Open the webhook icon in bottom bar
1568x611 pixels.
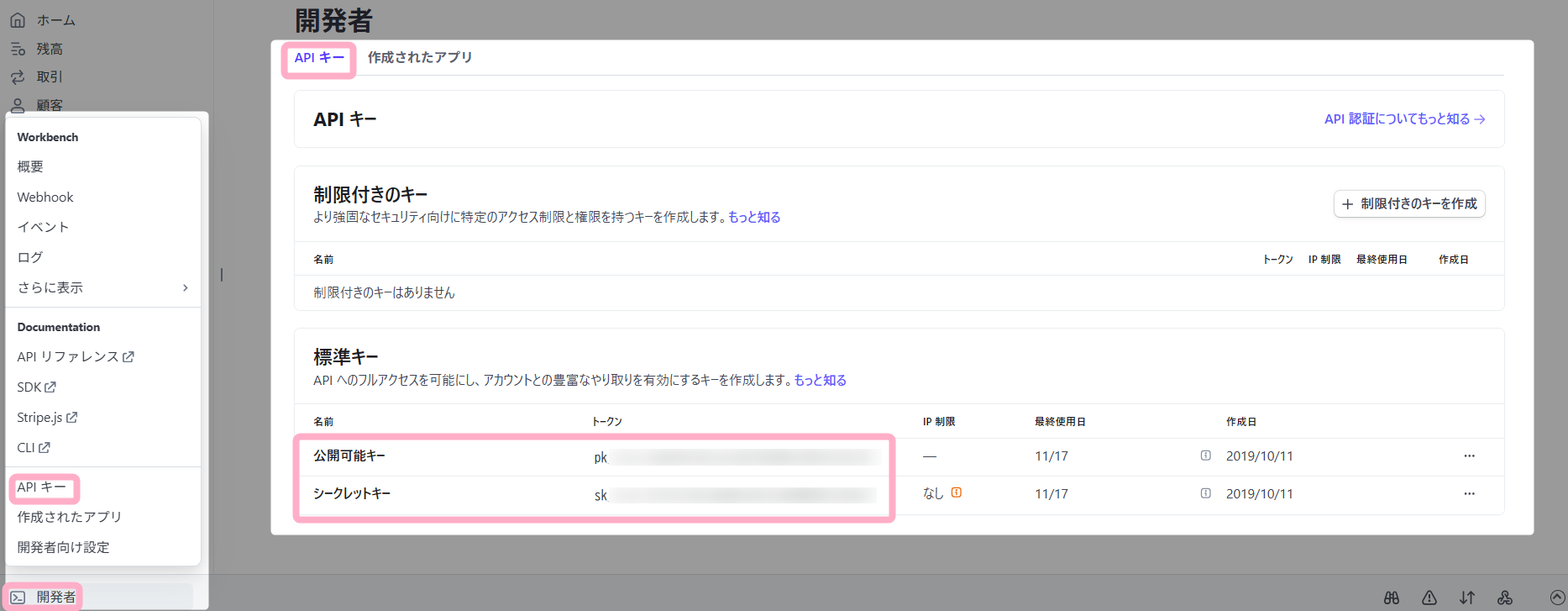point(1505,598)
